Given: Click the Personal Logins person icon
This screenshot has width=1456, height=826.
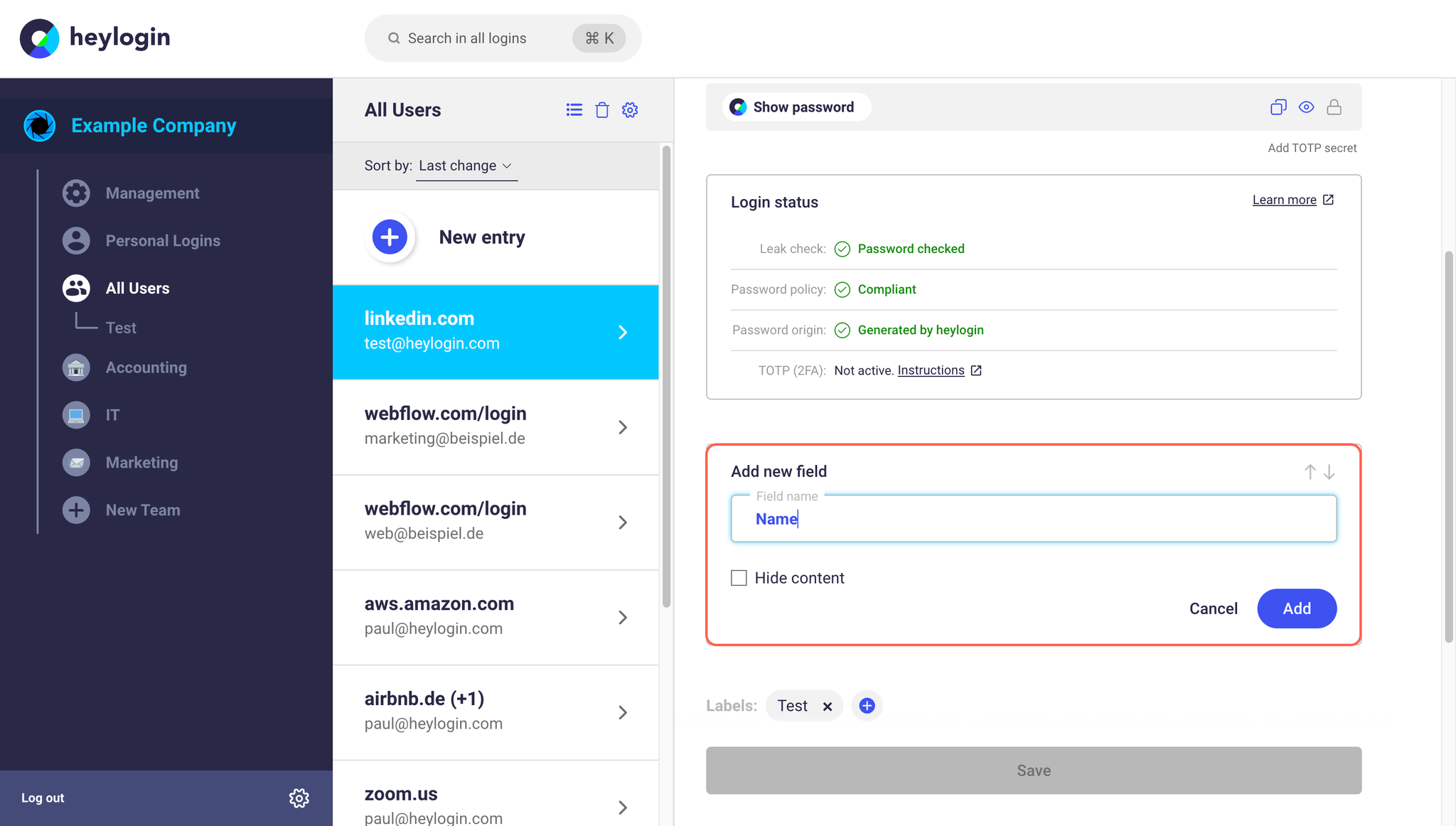Looking at the screenshot, I should [x=76, y=241].
